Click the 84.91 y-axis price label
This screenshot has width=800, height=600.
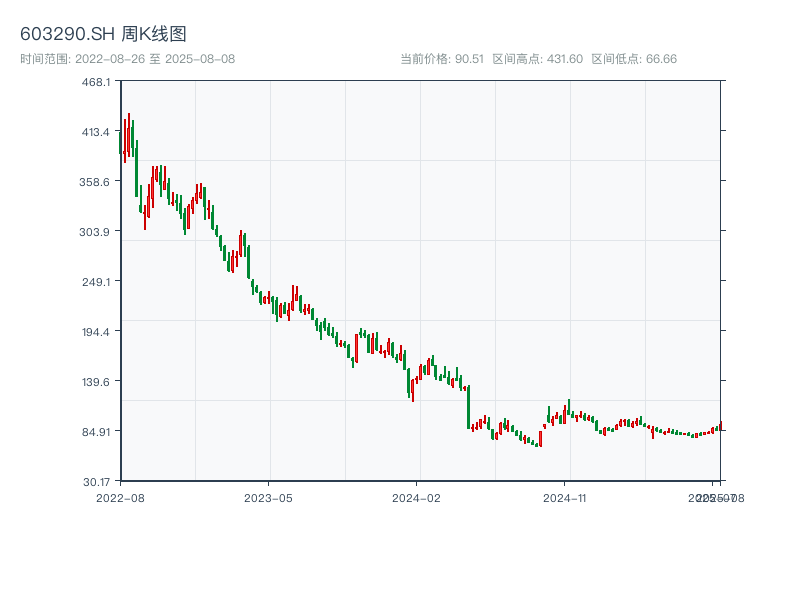96,432
